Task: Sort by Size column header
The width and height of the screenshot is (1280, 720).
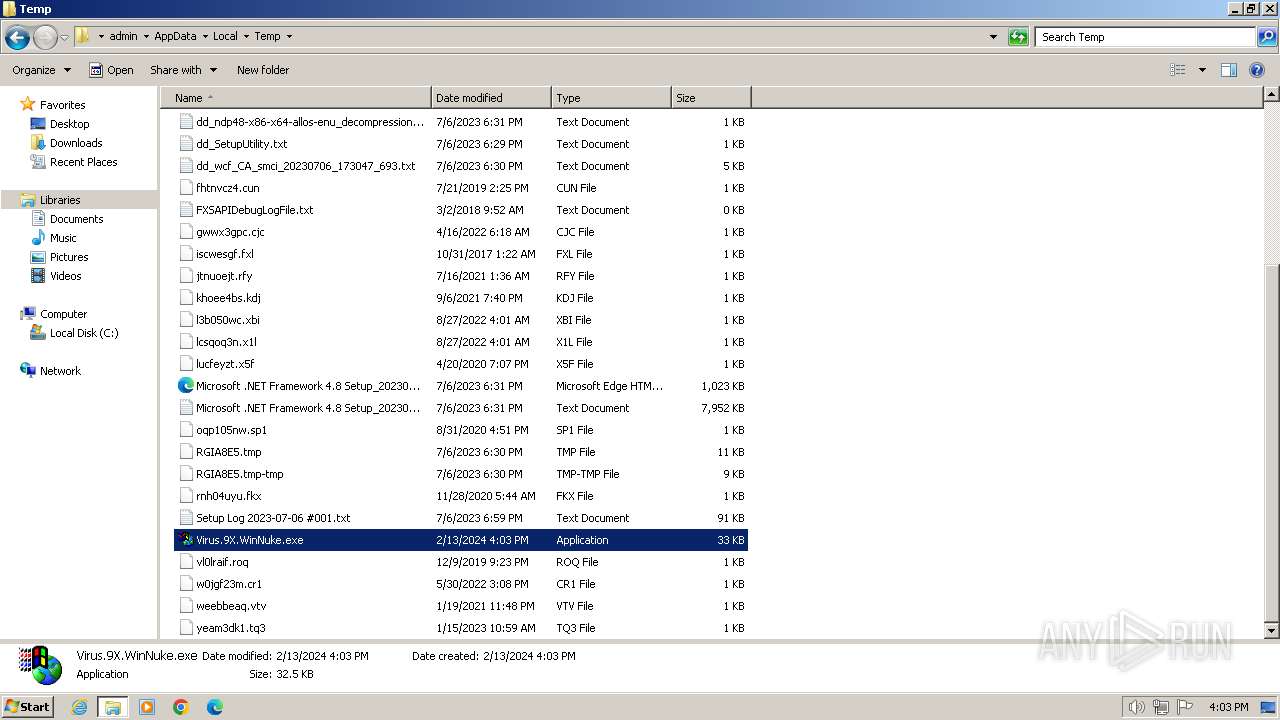Action: (711, 98)
